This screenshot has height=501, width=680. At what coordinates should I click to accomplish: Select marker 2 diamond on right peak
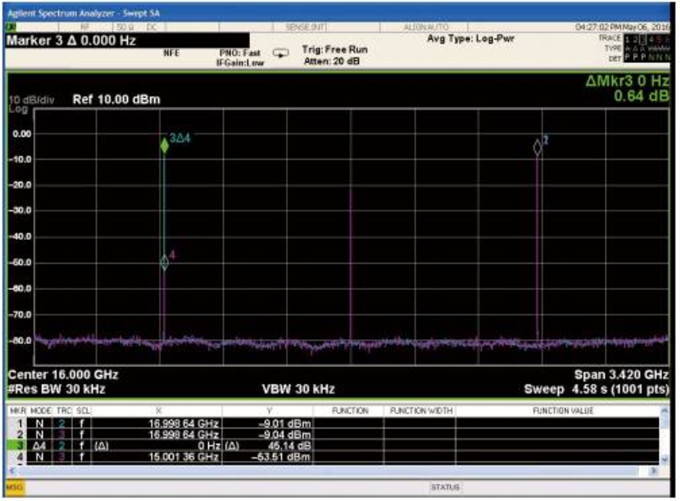tap(538, 147)
